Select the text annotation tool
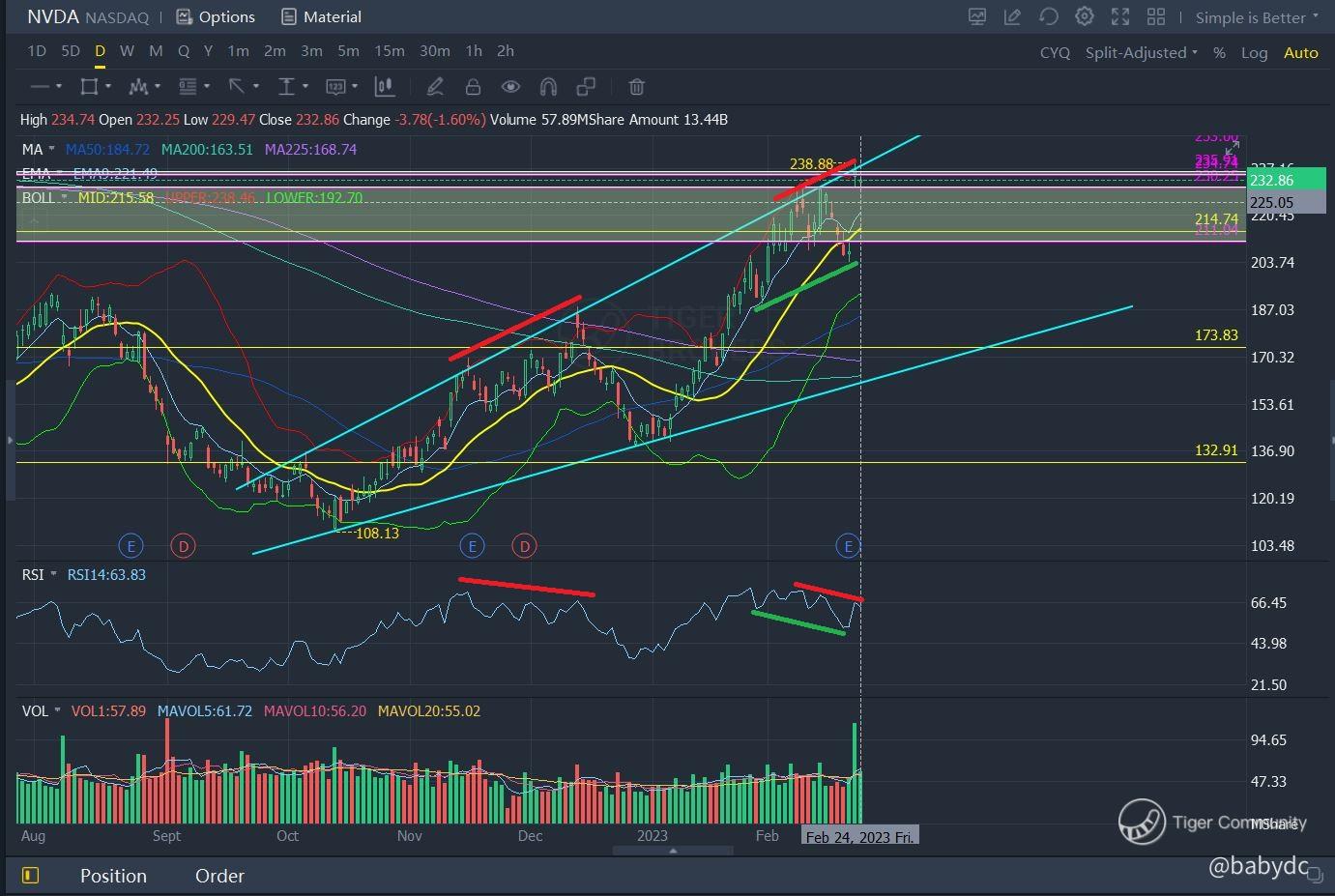 click(x=286, y=87)
